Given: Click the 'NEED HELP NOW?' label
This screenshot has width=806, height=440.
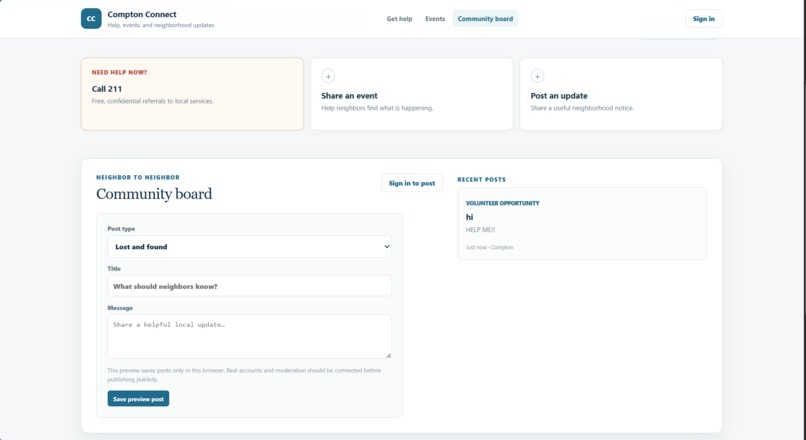Looking at the screenshot, I should coord(119,72).
